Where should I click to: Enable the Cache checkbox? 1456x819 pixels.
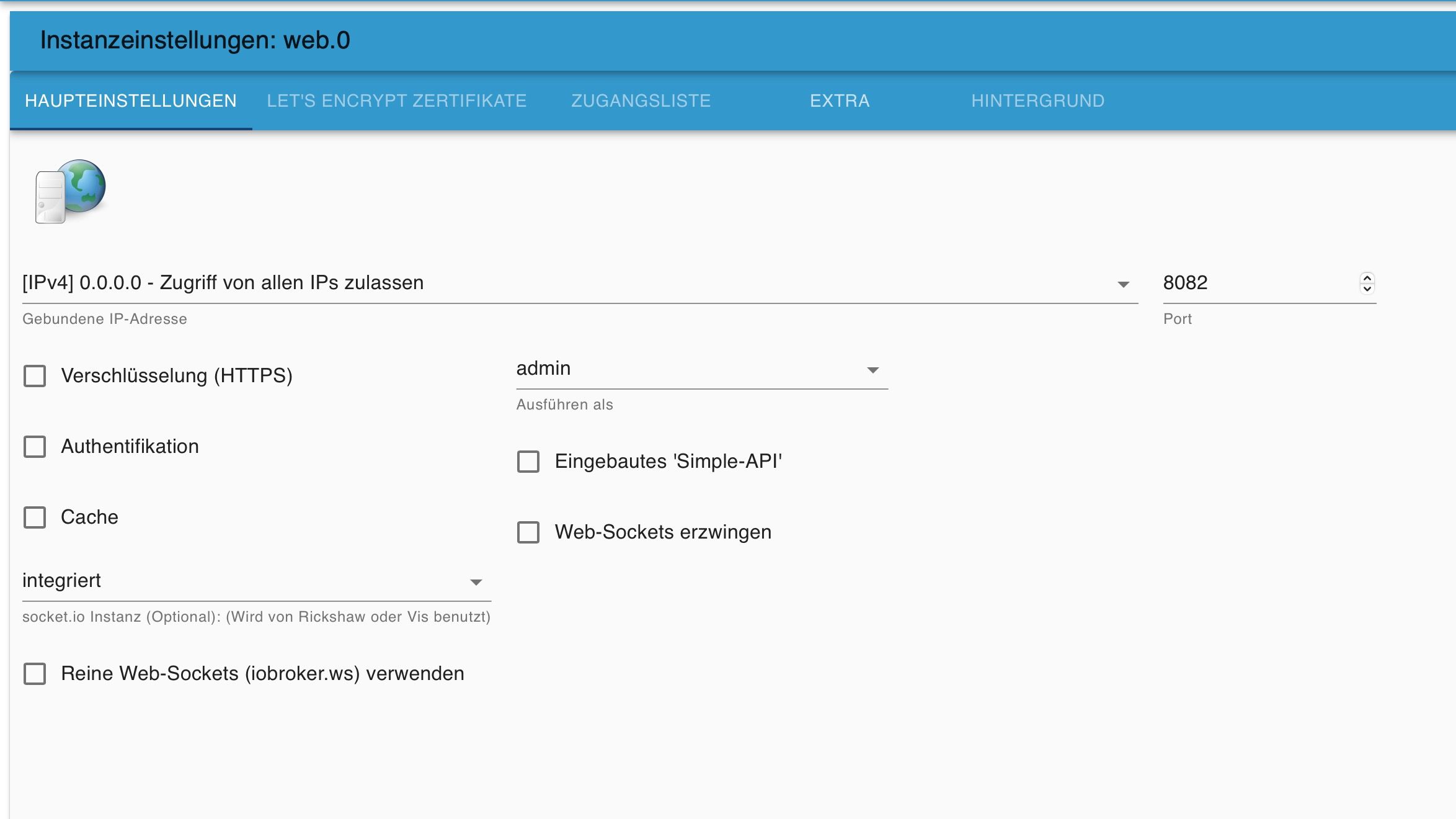click(x=35, y=517)
